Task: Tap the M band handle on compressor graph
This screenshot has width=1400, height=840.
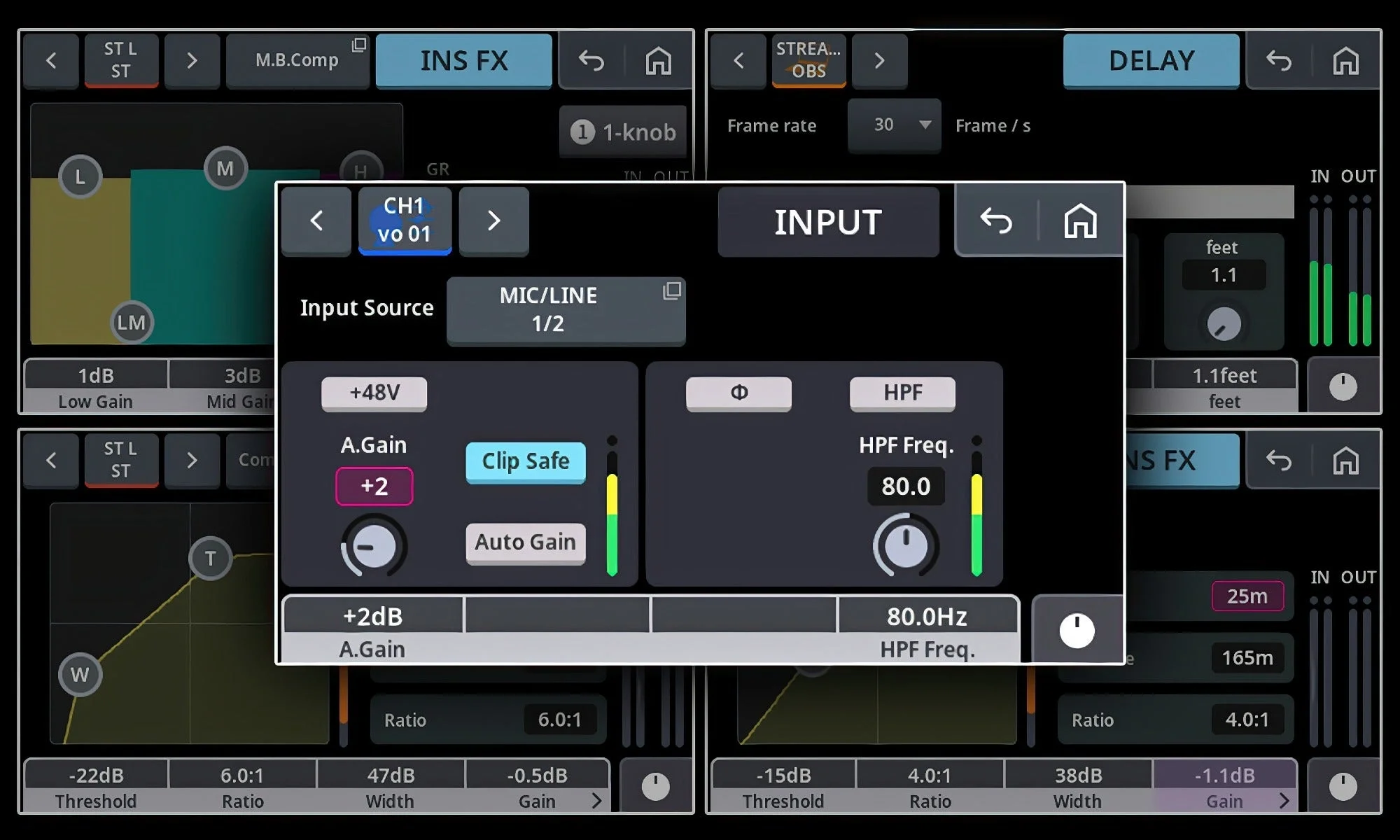Action: coord(225,169)
